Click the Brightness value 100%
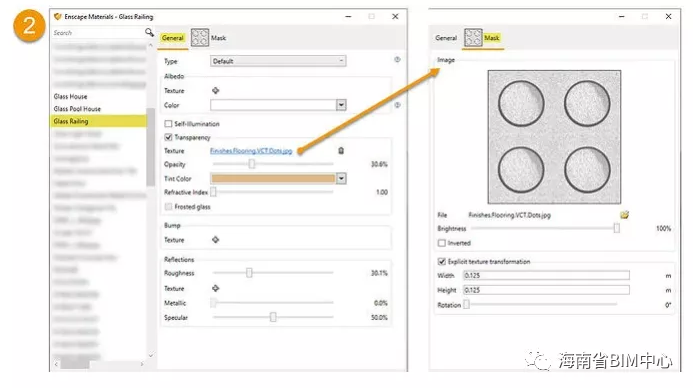This screenshot has width=693, height=388. [663, 228]
